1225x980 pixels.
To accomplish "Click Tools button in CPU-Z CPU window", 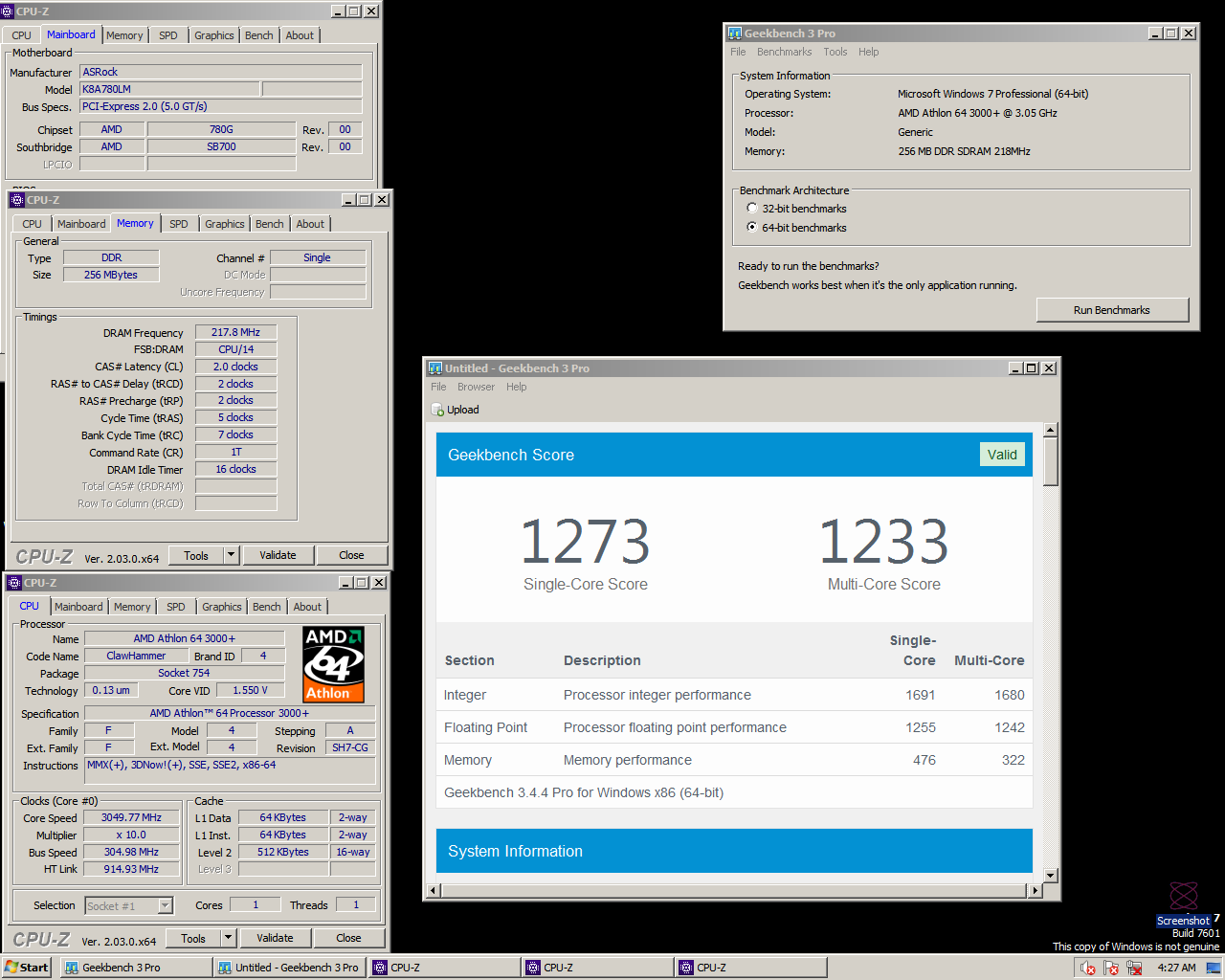I will click(193, 938).
